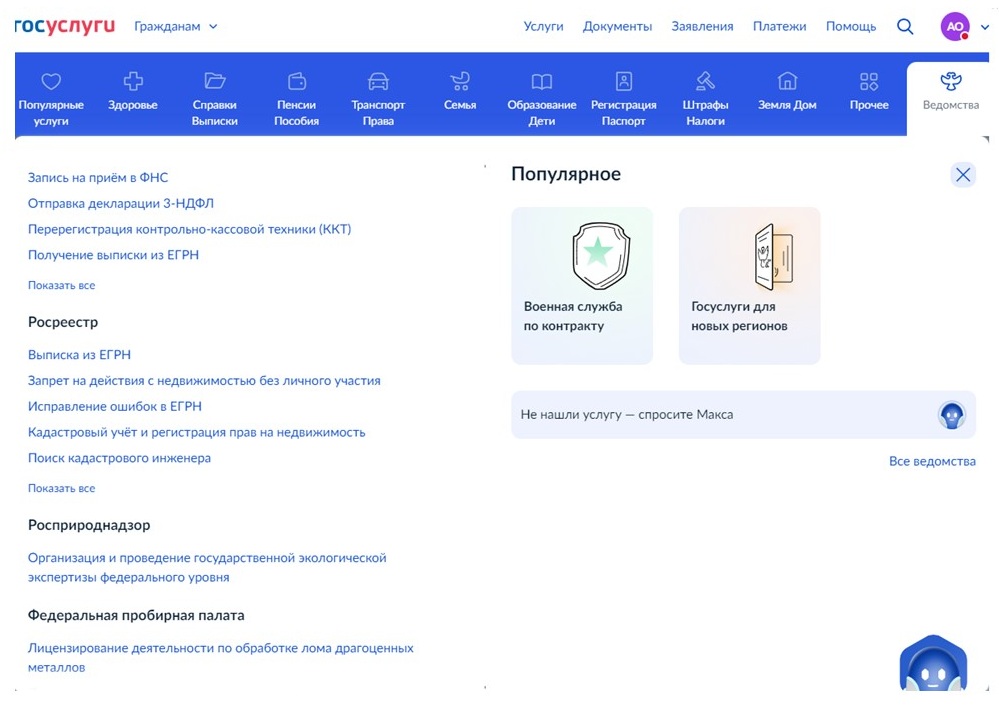
Task: Open Кадастровый учёт и регистрация прав link
Action: (196, 432)
